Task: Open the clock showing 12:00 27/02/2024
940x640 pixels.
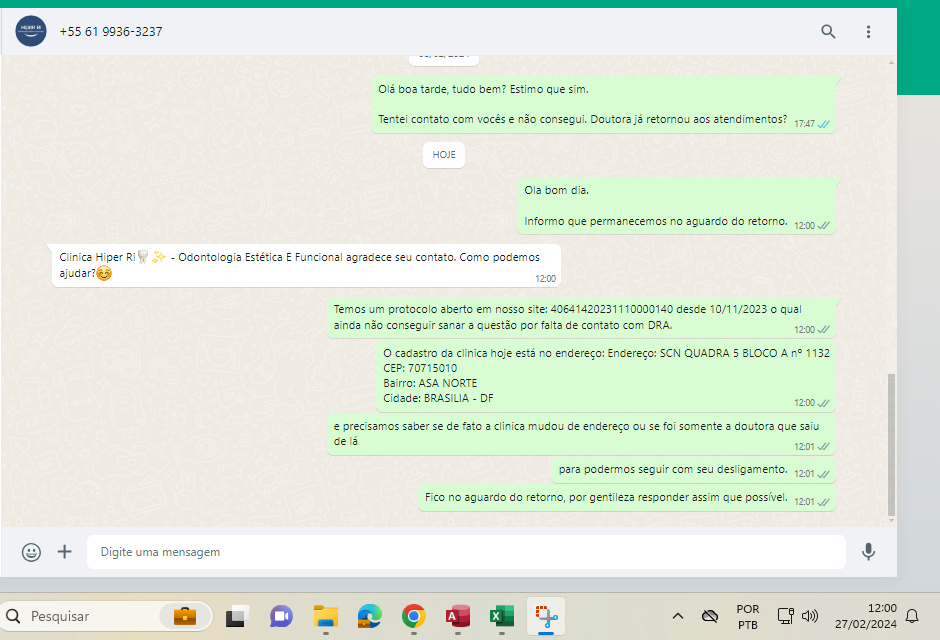Action: 866,616
